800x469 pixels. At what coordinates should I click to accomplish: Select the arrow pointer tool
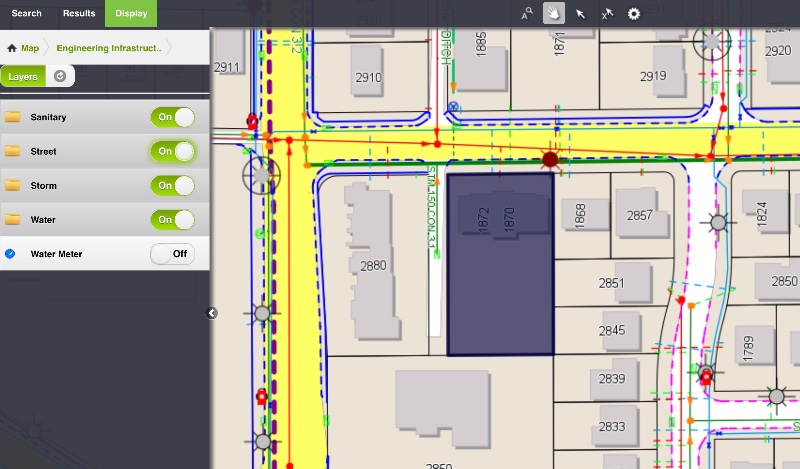580,13
